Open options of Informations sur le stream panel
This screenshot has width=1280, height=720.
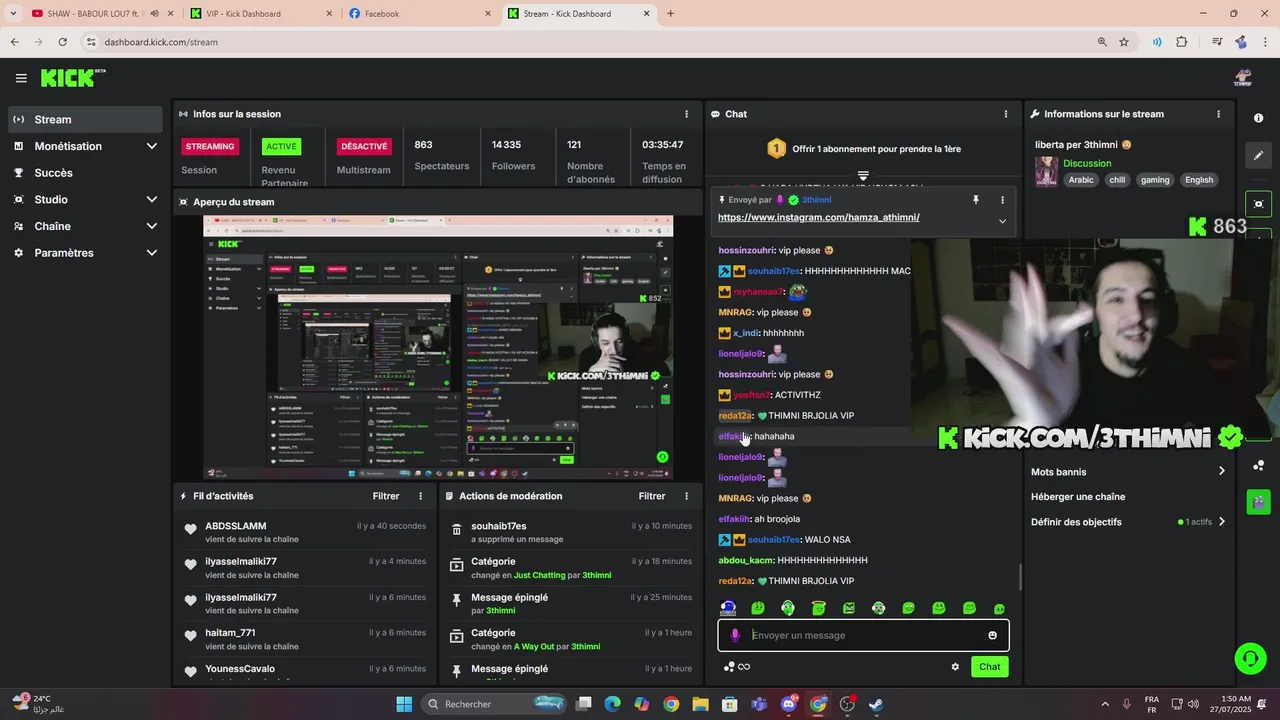1218,114
